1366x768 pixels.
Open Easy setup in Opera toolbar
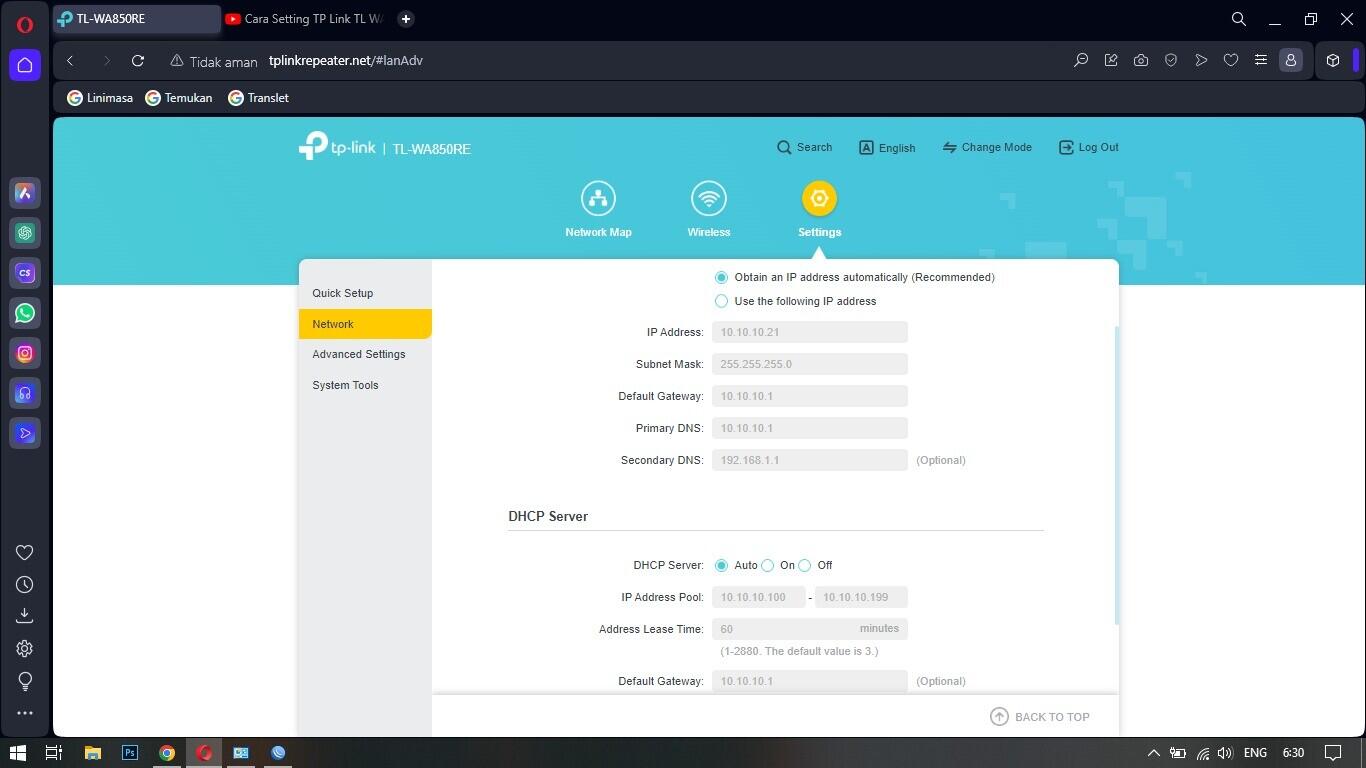click(x=1261, y=61)
